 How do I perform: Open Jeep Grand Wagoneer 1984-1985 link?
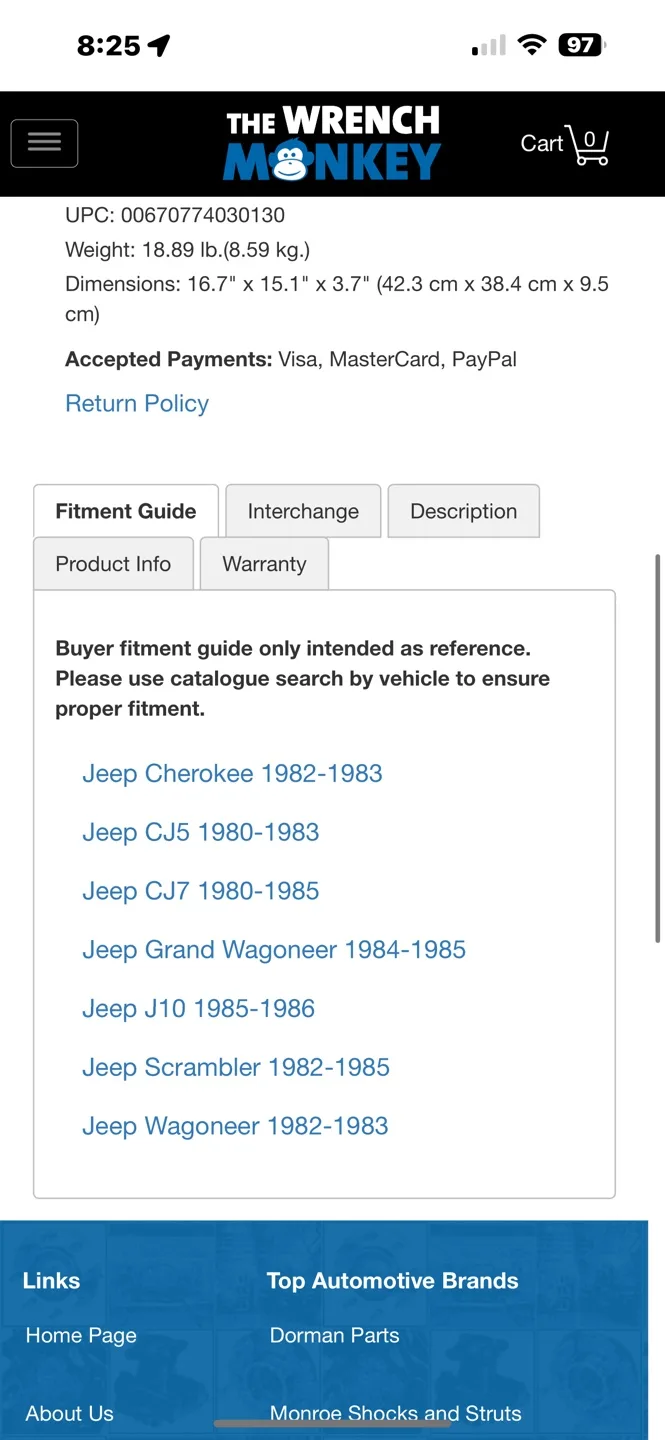(274, 950)
